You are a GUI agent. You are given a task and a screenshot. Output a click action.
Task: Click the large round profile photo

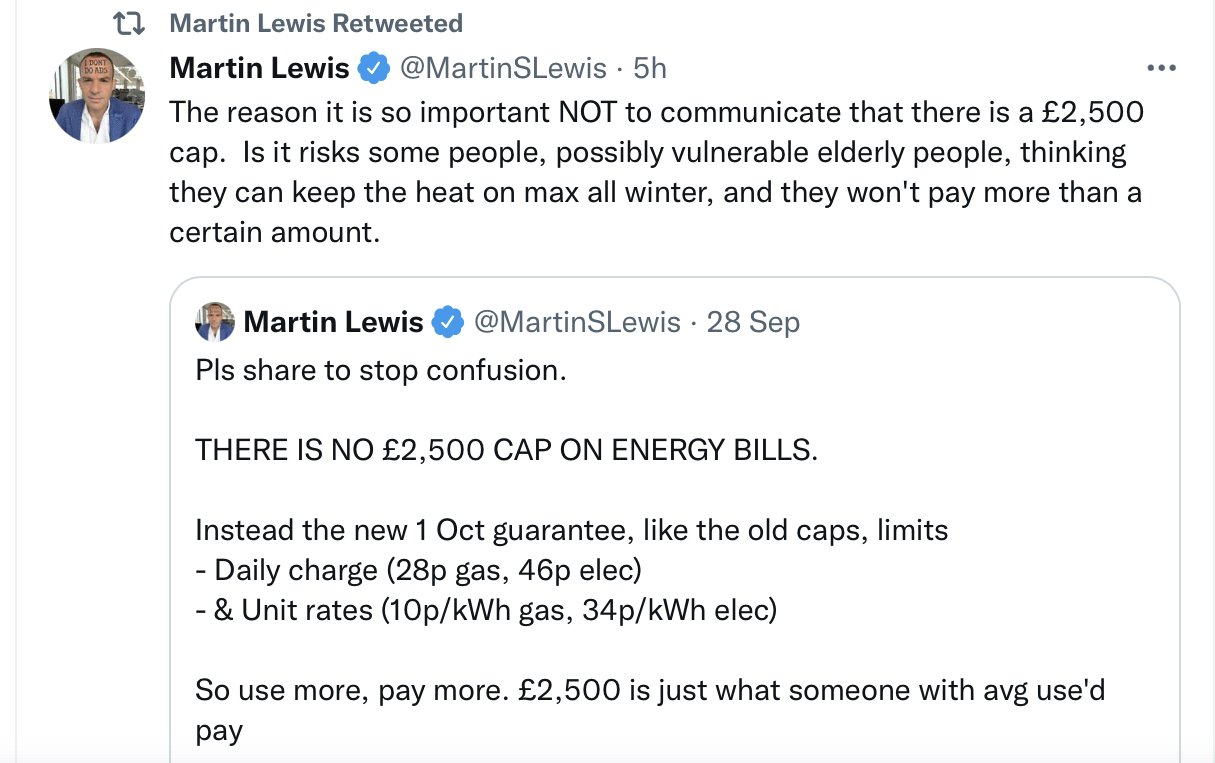click(x=97, y=95)
